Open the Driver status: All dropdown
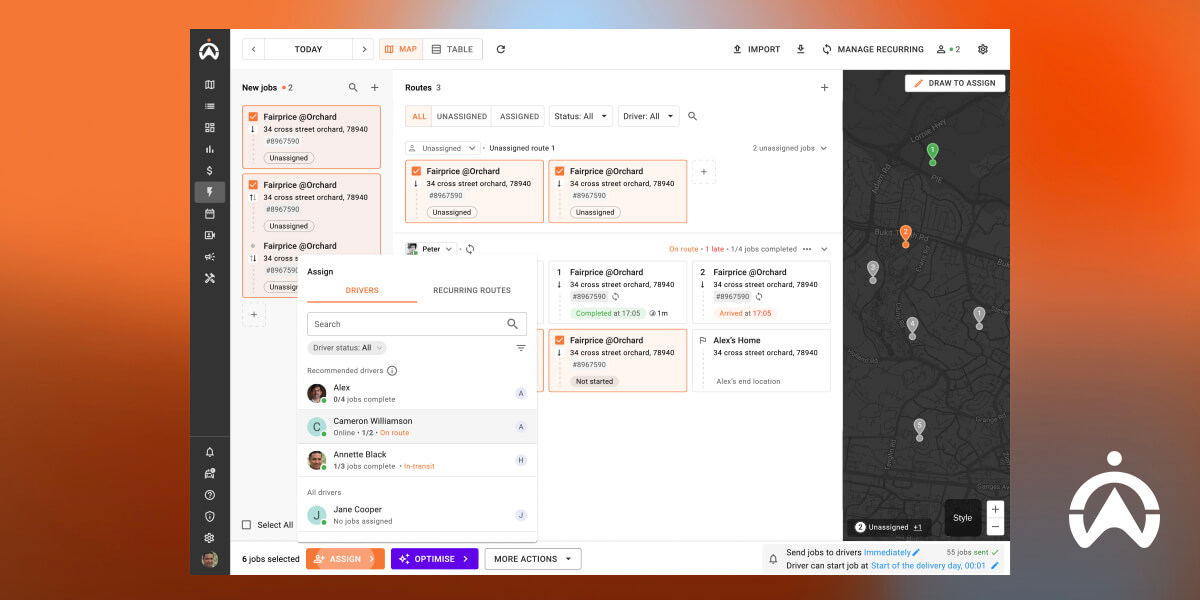1200x600 pixels. (x=346, y=347)
